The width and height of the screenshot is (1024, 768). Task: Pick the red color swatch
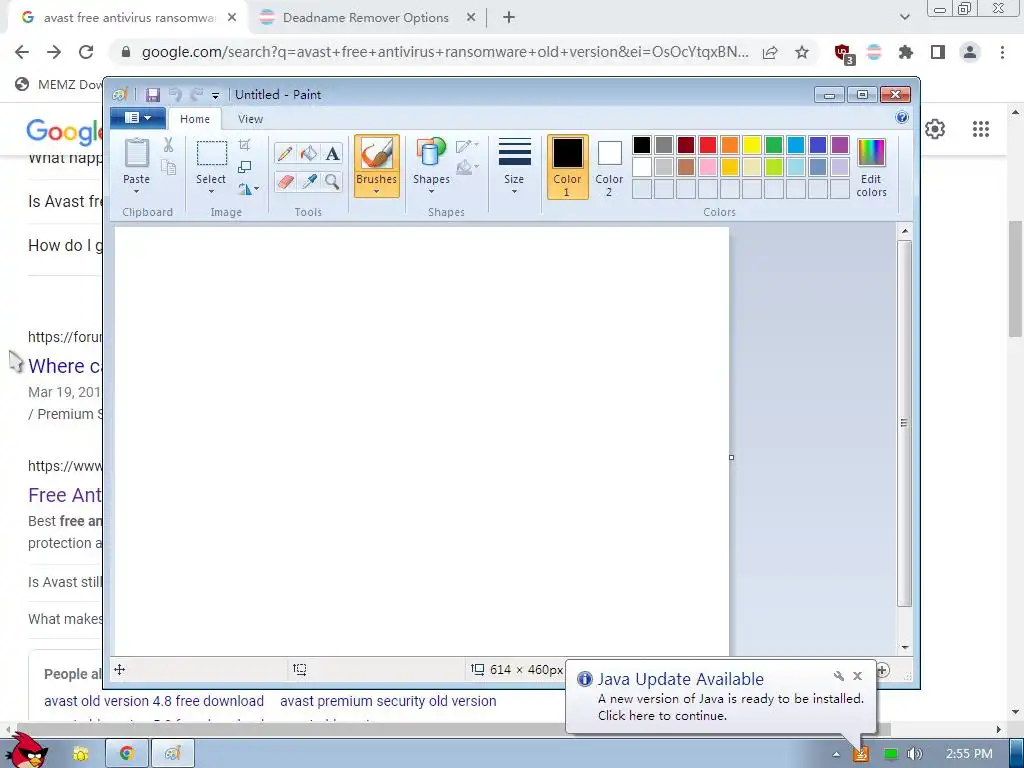point(708,145)
